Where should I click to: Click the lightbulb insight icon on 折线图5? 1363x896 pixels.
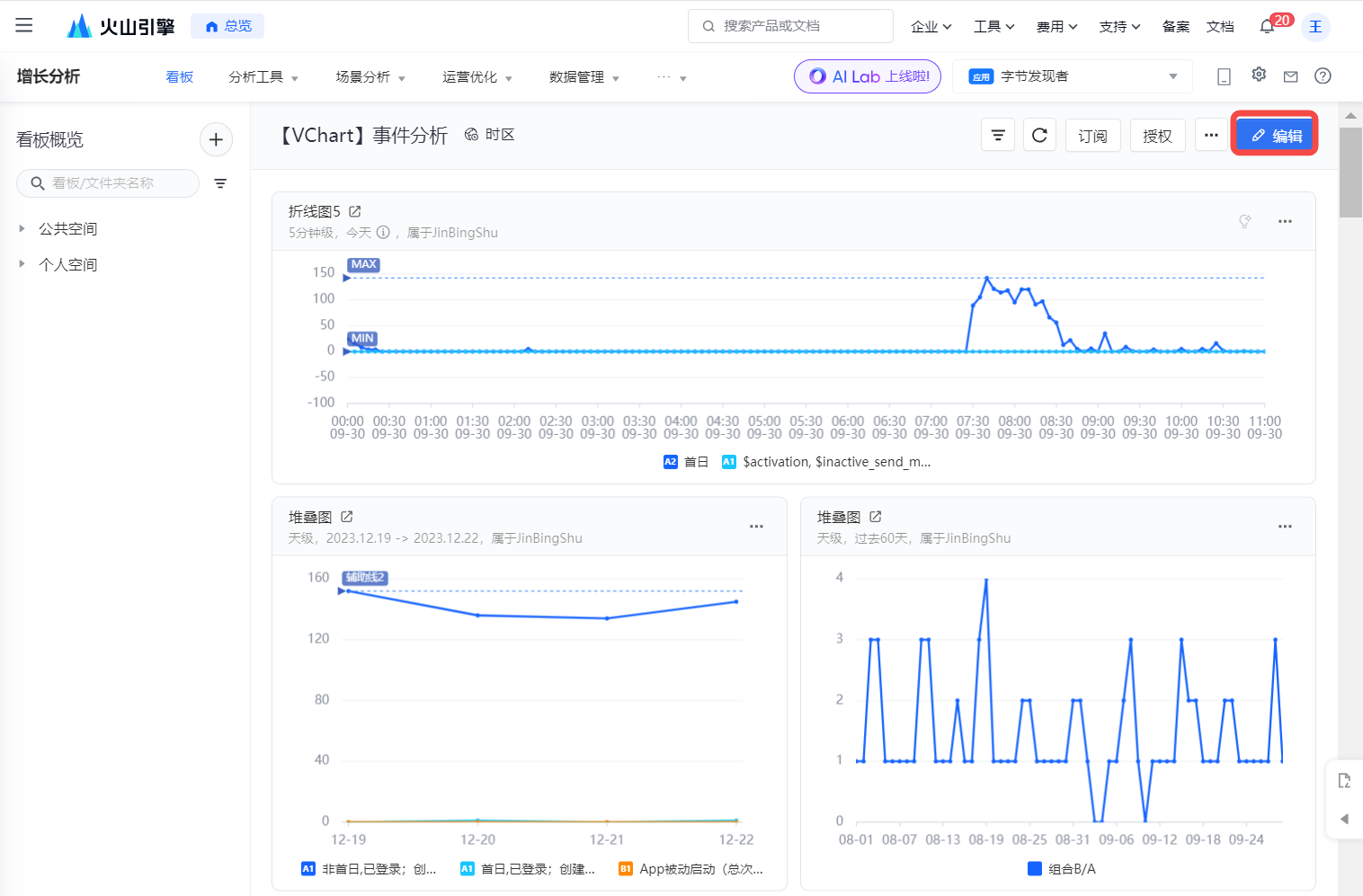(1245, 221)
